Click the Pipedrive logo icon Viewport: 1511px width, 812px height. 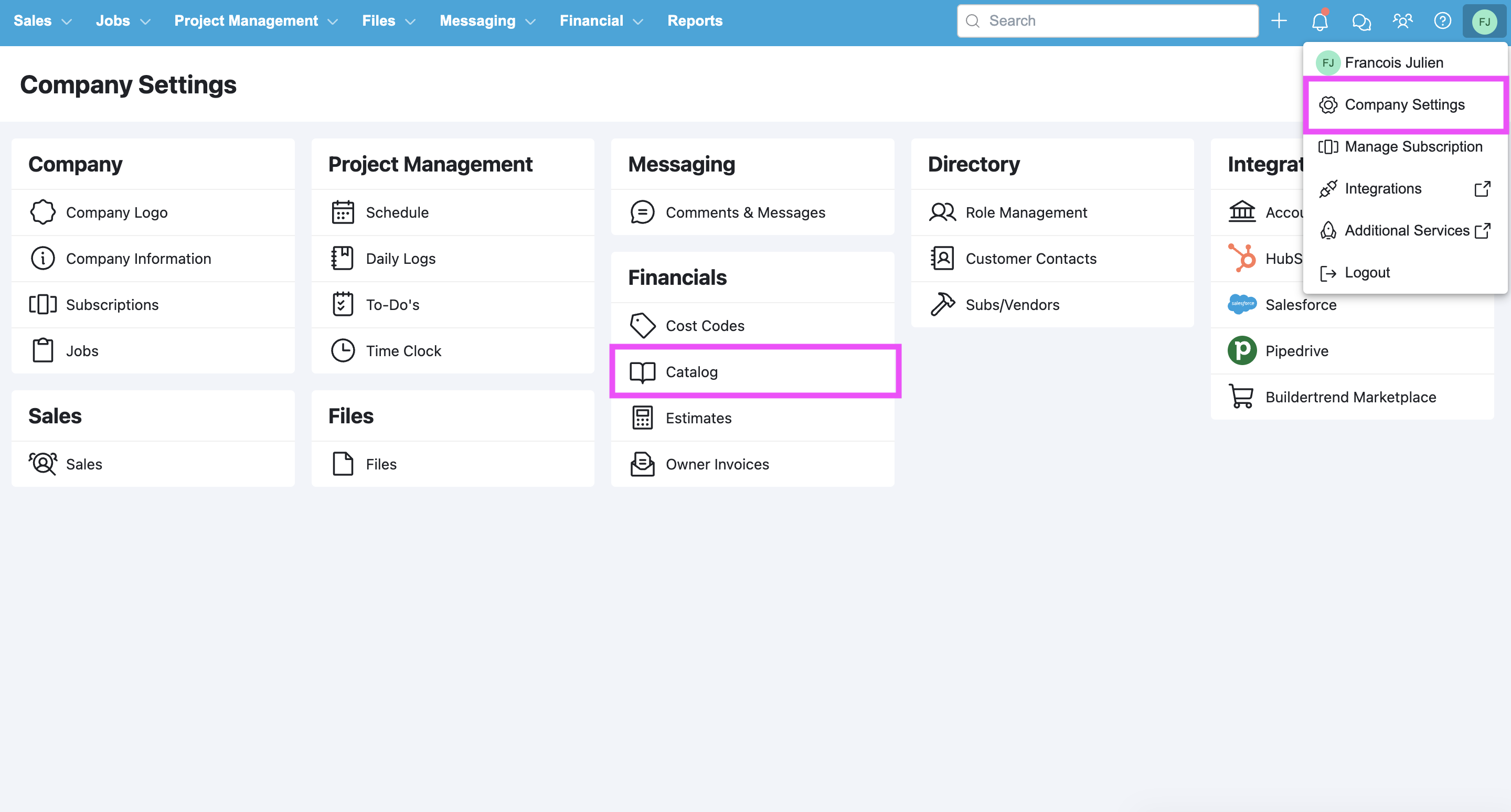[1242, 350]
